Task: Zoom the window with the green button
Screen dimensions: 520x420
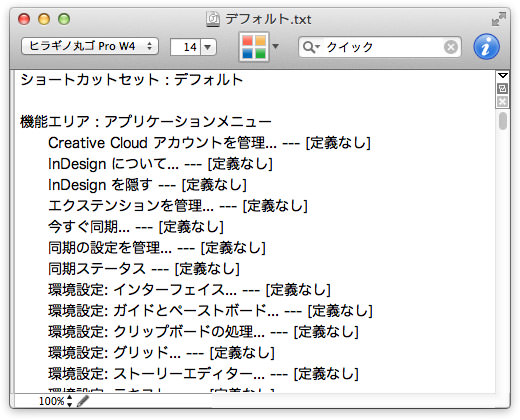Action: coord(64,19)
